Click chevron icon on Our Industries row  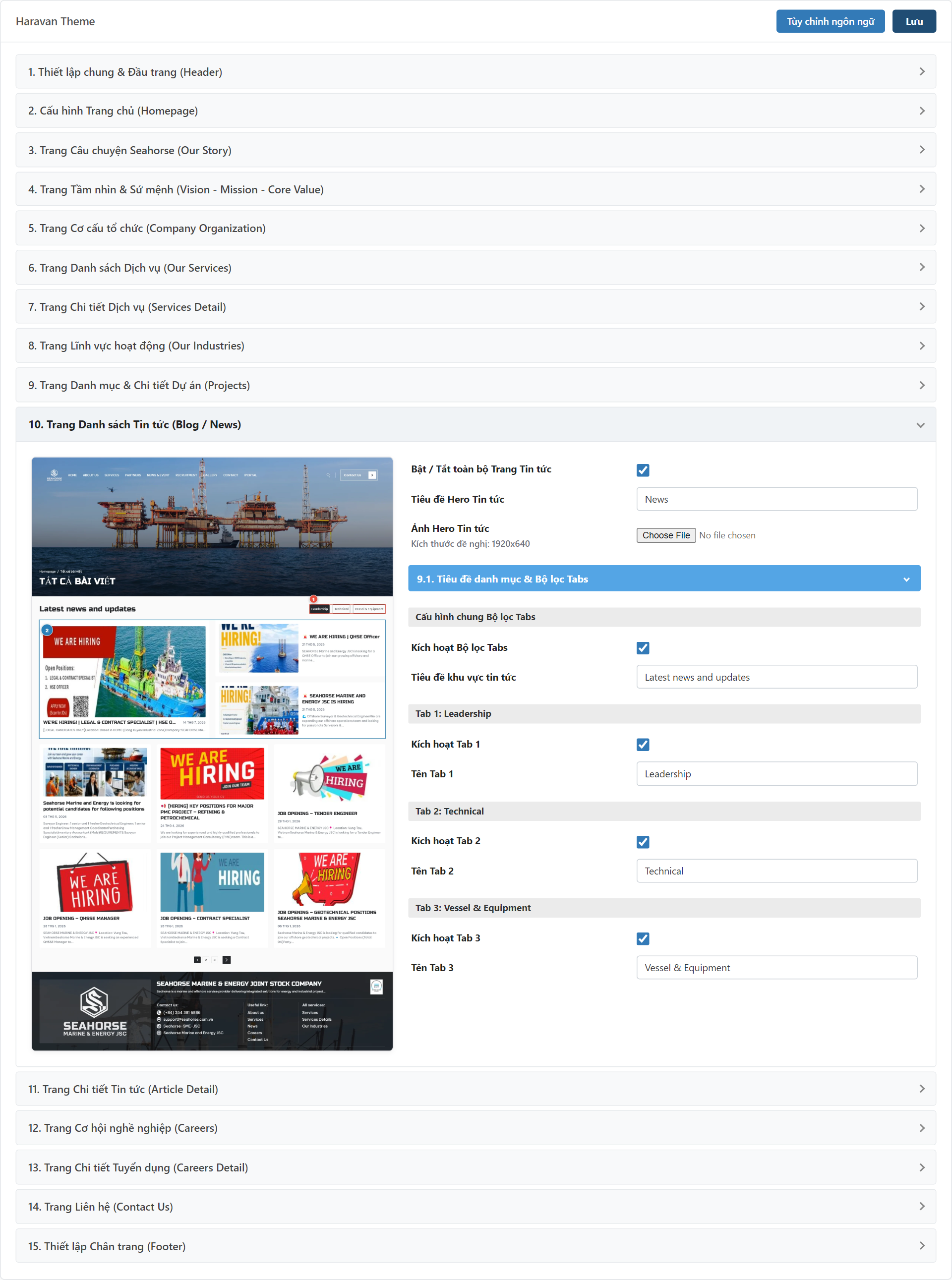[921, 346]
